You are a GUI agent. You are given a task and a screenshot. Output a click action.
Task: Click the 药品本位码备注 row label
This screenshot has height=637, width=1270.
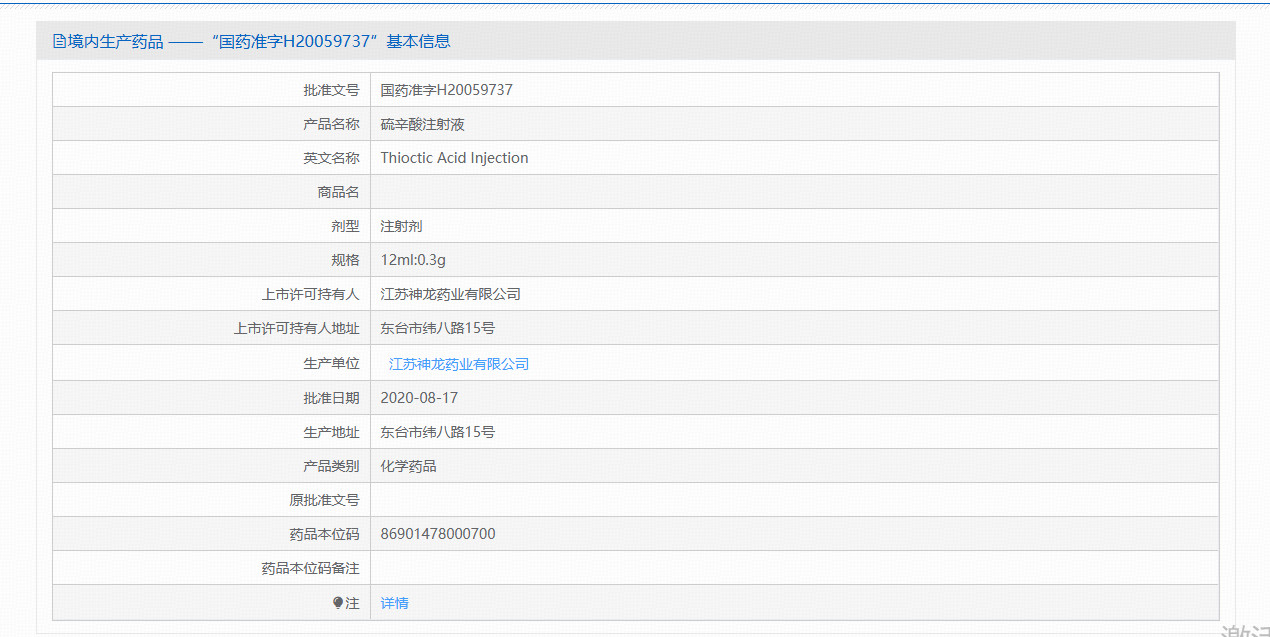(x=310, y=568)
